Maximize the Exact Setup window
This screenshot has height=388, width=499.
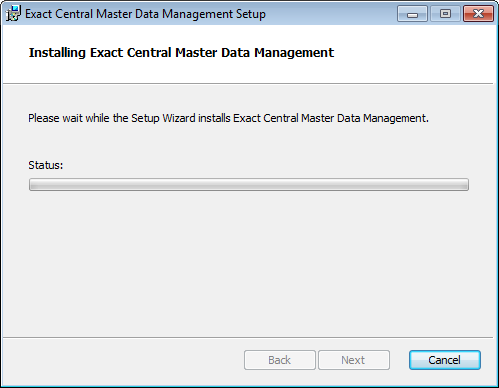445,14
